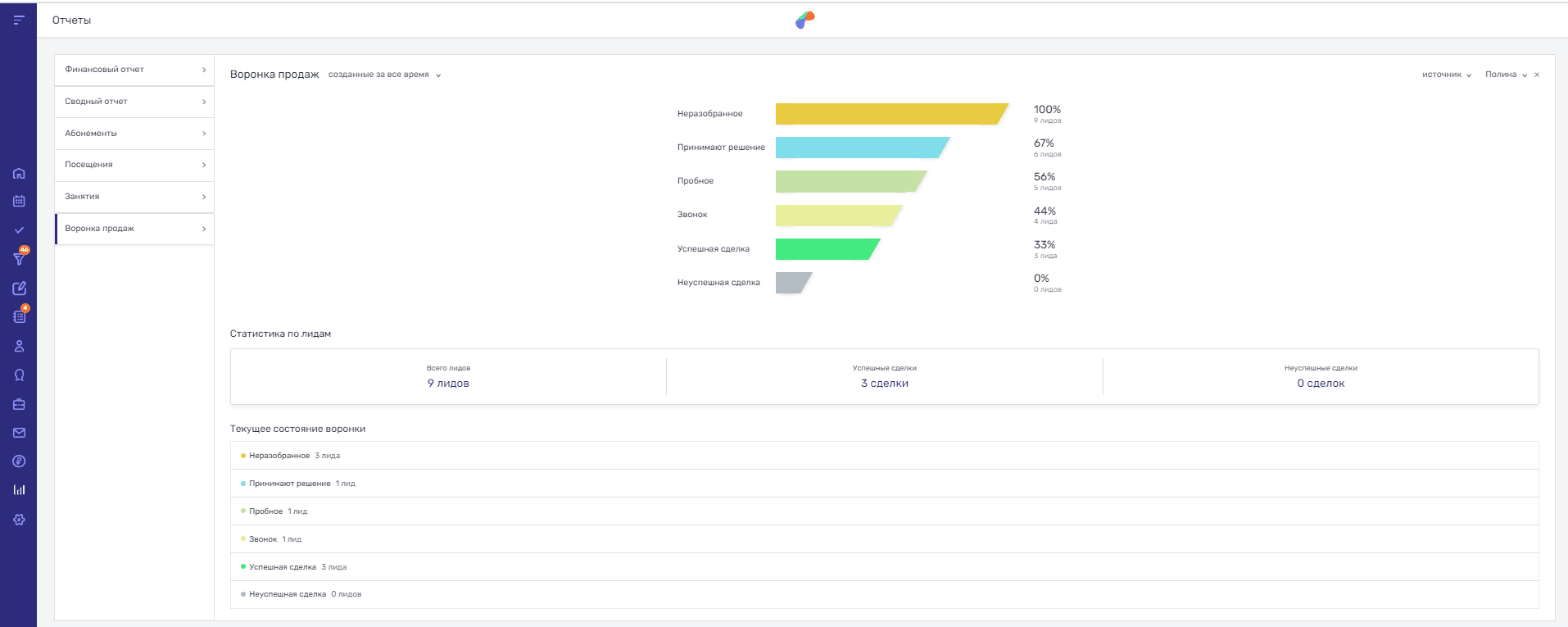Toggle the hamburger menu at top left
Image resolution: width=1568 pixels, height=627 pixels.
coord(19,20)
